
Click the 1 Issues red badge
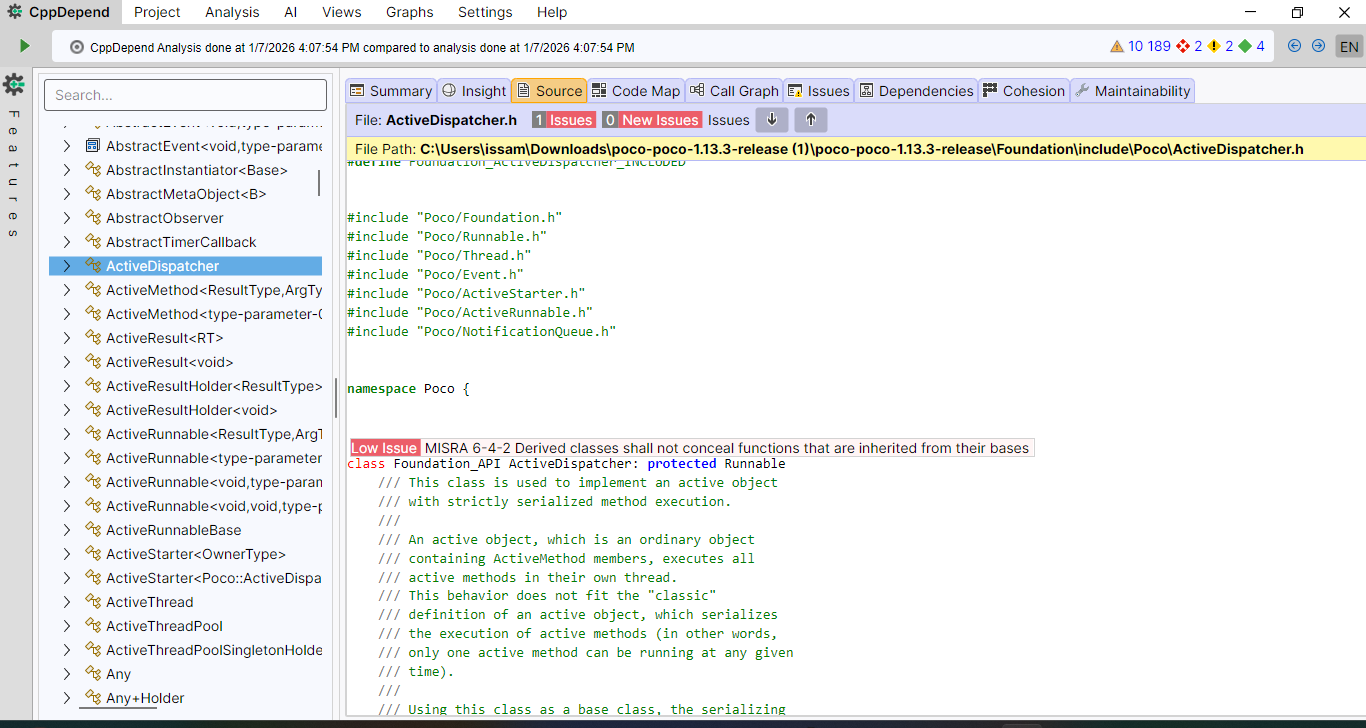[x=563, y=119]
